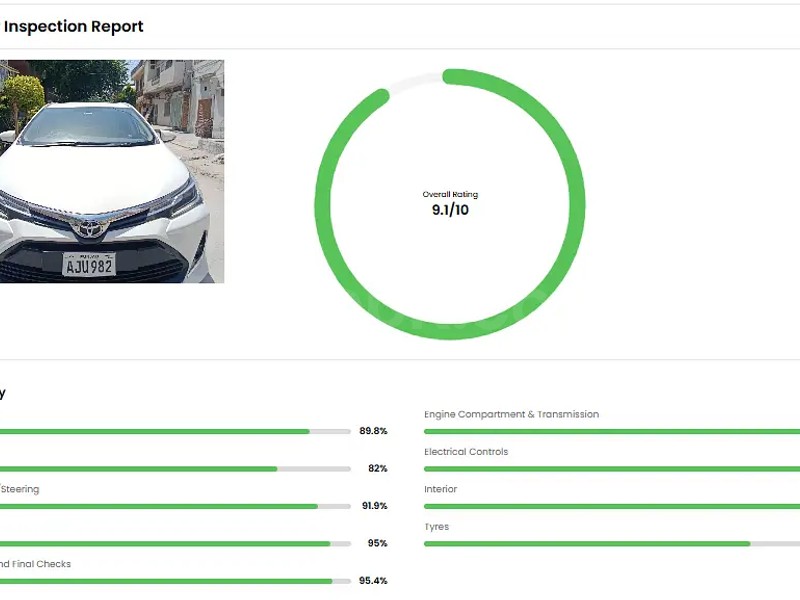Click the Electrical Controls label

(x=466, y=452)
